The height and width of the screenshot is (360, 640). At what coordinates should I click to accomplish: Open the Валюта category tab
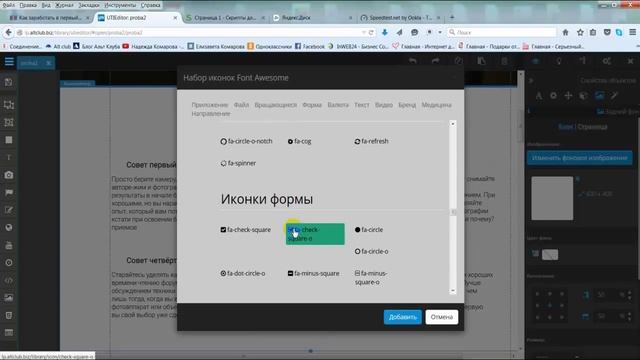click(x=338, y=105)
